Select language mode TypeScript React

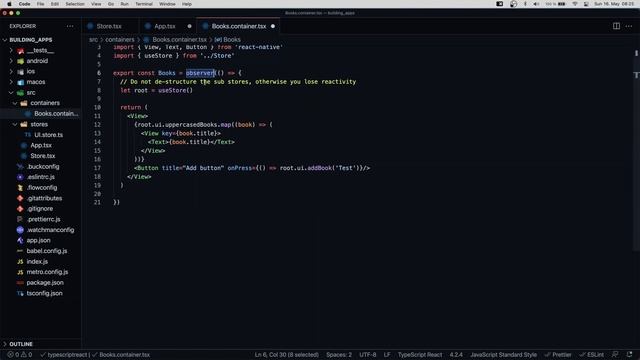click(x=420, y=355)
